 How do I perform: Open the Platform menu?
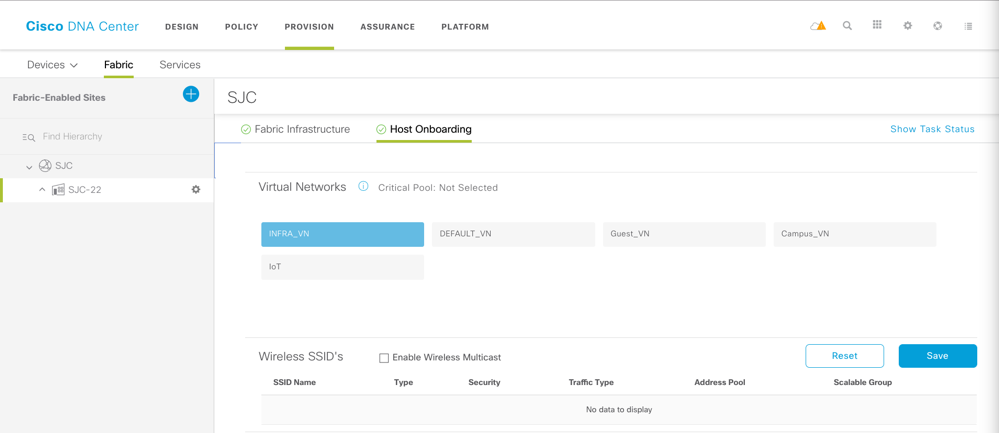point(465,27)
